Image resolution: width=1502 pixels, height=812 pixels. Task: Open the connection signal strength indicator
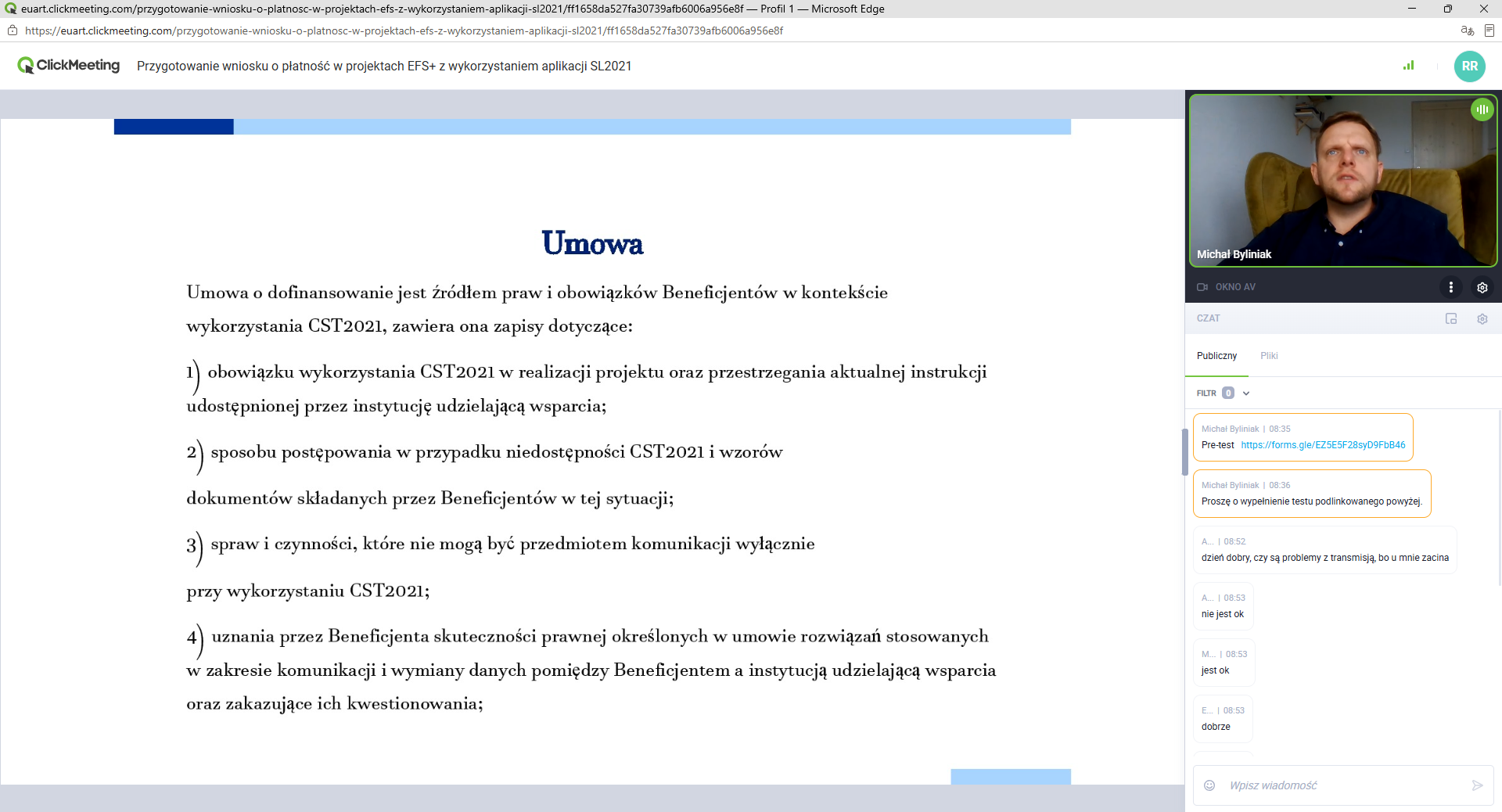pos(1409,66)
